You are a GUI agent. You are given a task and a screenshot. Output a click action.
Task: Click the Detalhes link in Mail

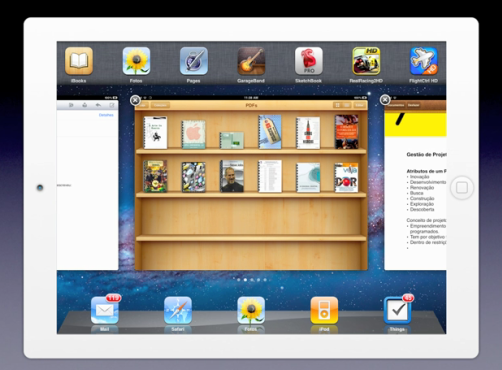pyautogui.click(x=106, y=115)
